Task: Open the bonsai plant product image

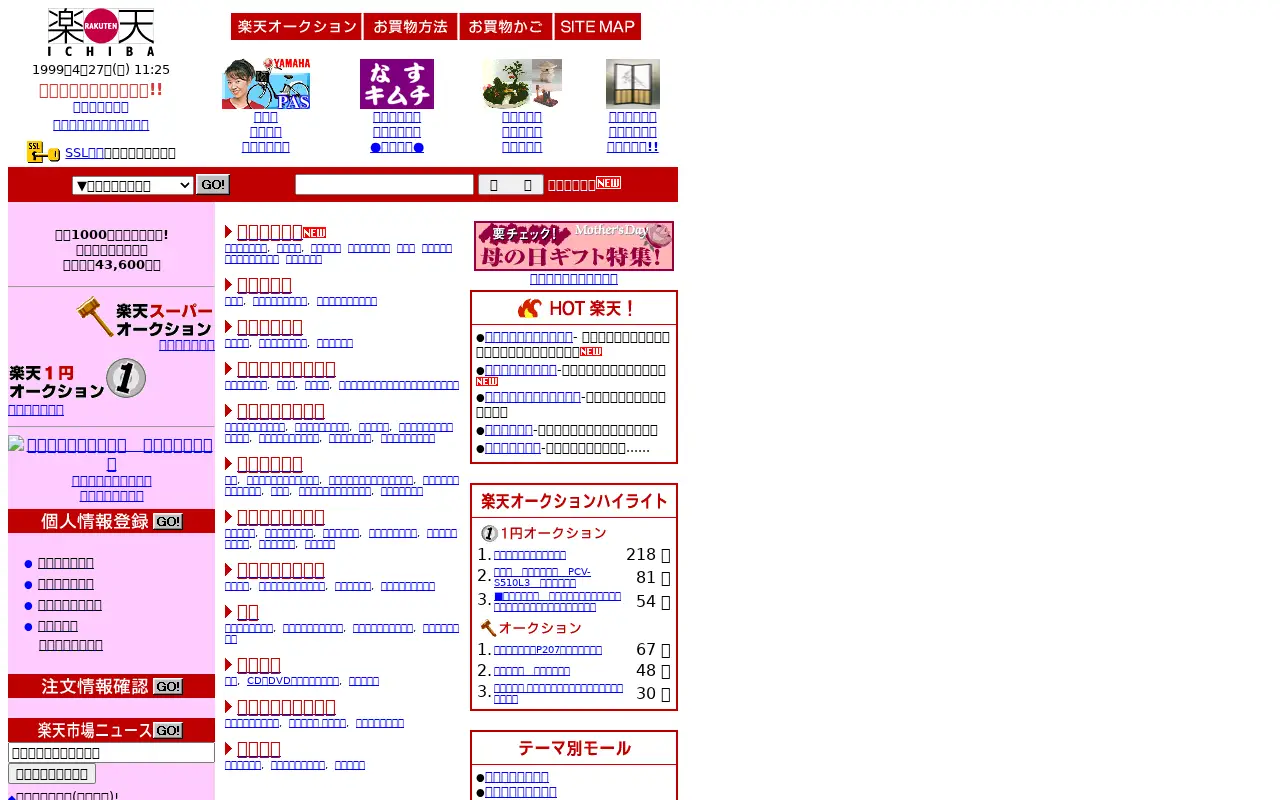Action: click(x=521, y=83)
